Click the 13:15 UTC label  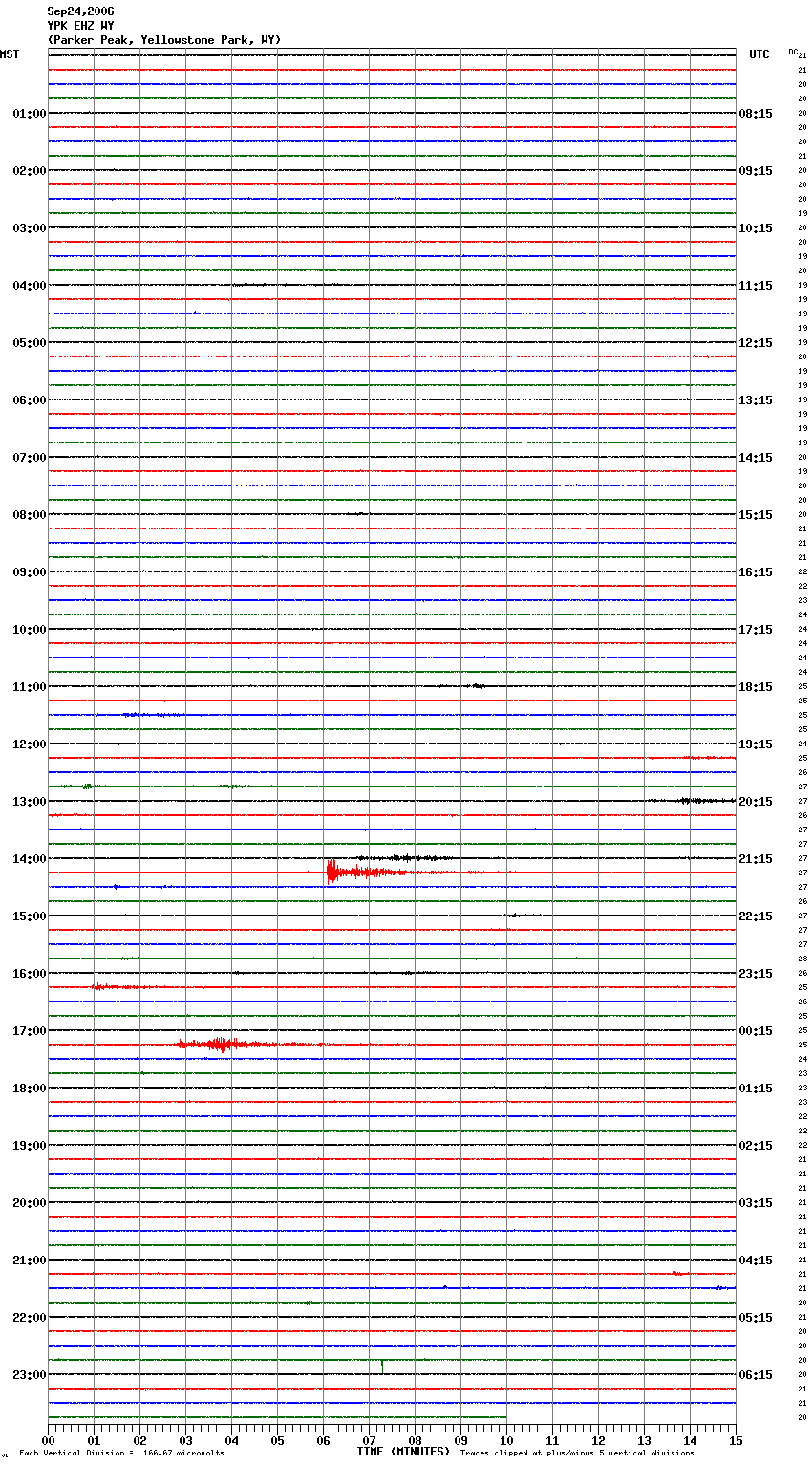coord(756,400)
